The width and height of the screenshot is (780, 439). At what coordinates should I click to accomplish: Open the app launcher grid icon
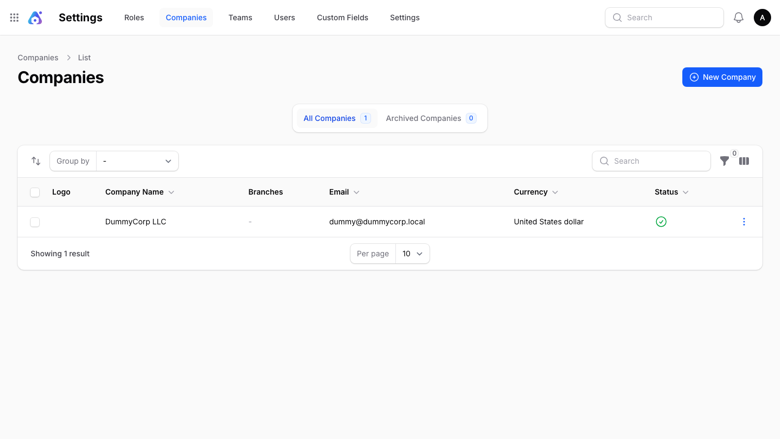(14, 17)
